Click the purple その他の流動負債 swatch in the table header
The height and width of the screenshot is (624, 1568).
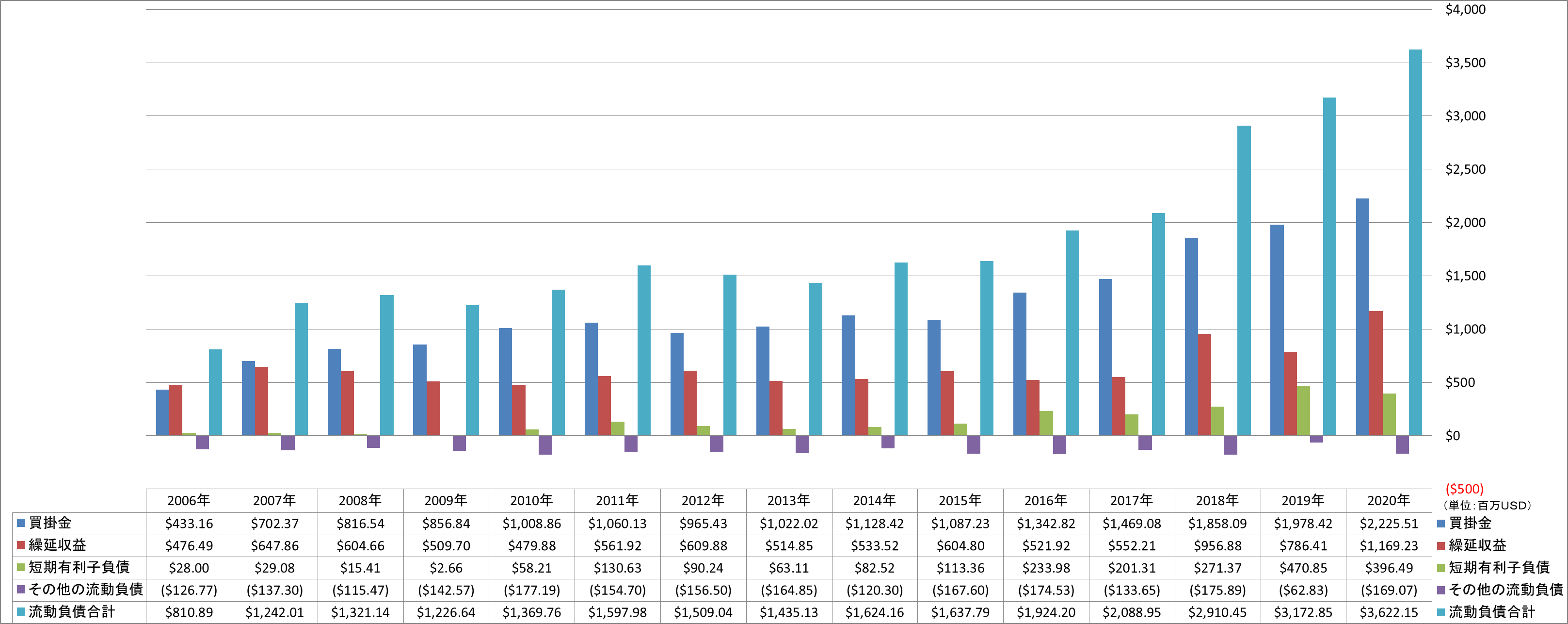pyautogui.click(x=21, y=589)
